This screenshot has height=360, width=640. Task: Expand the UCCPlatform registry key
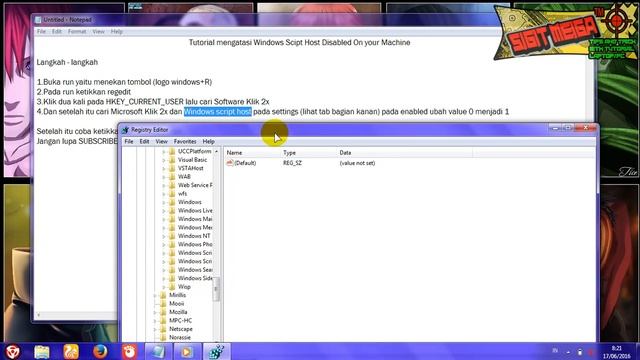pyautogui.click(x=164, y=151)
